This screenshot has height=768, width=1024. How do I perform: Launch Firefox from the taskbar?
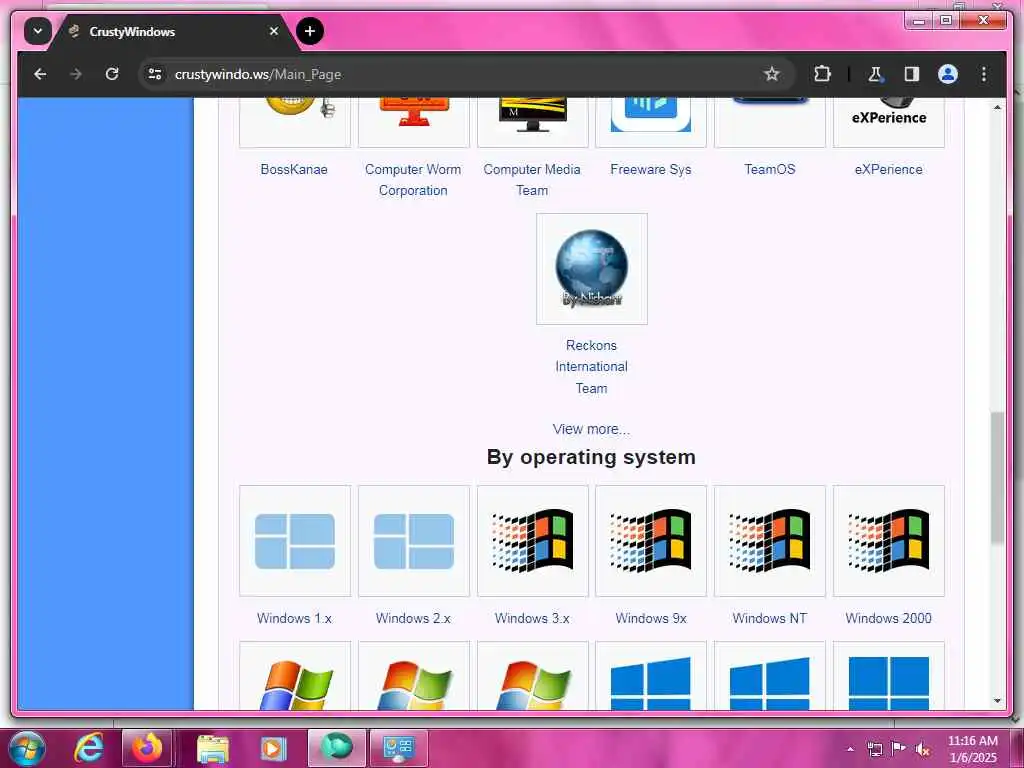point(147,748)
